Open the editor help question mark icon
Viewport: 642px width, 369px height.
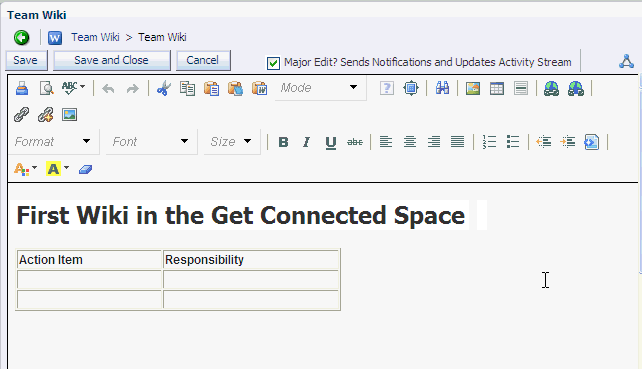click(387, 88)
